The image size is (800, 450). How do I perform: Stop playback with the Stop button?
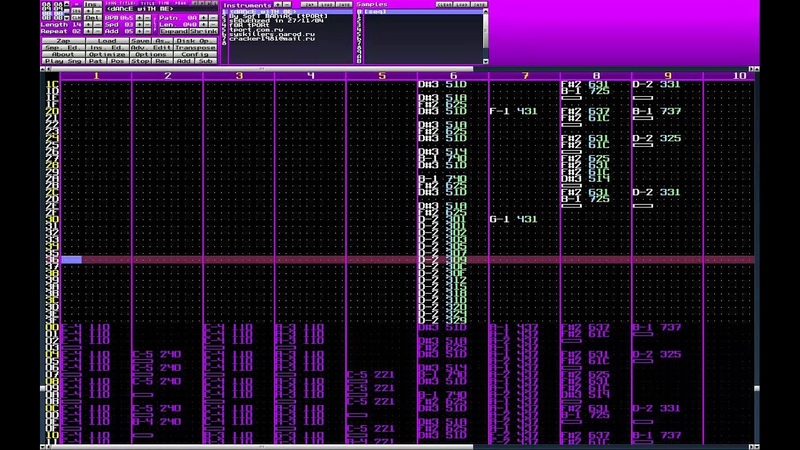pos(140,61)
